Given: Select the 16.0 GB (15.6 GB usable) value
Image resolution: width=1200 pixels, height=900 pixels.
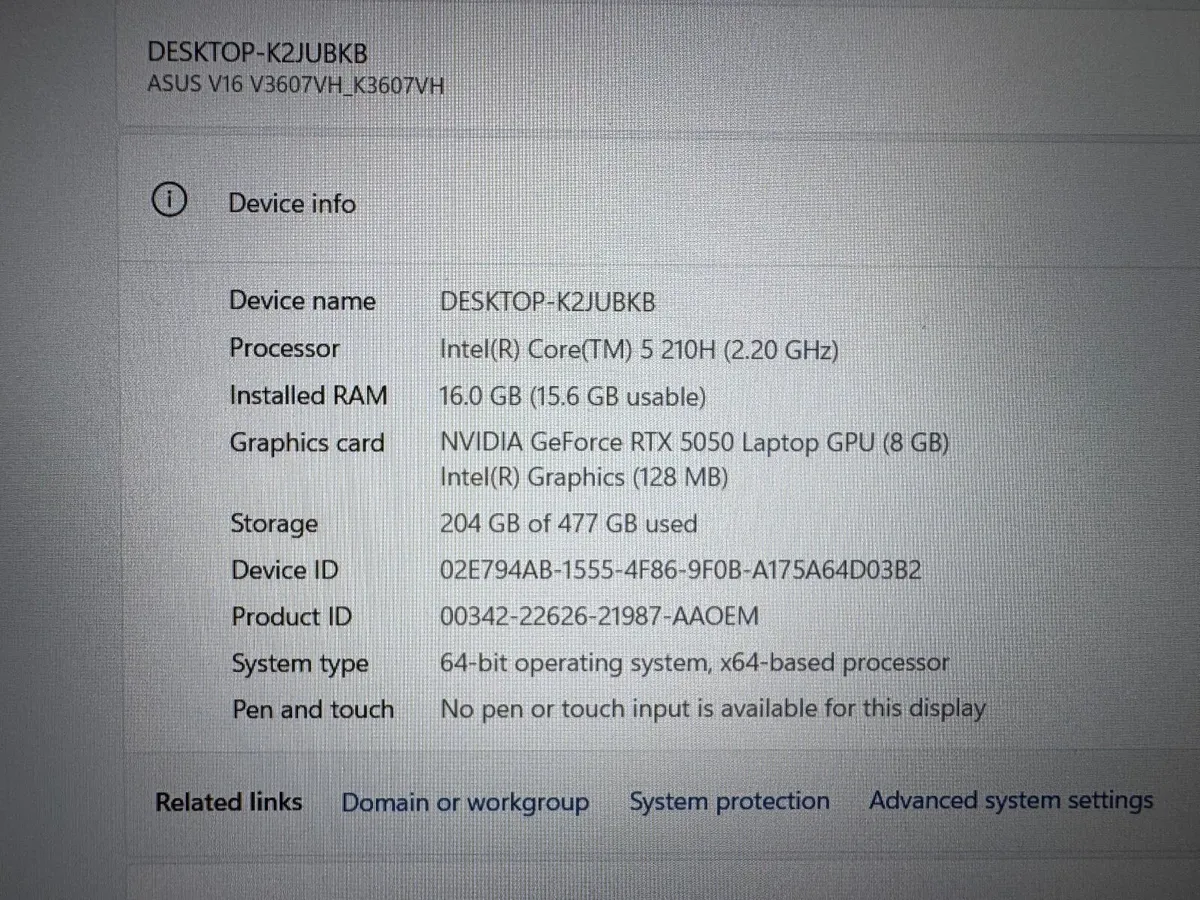Looking at the screenshot, I should pyautogui.click(x=573, y=397).
